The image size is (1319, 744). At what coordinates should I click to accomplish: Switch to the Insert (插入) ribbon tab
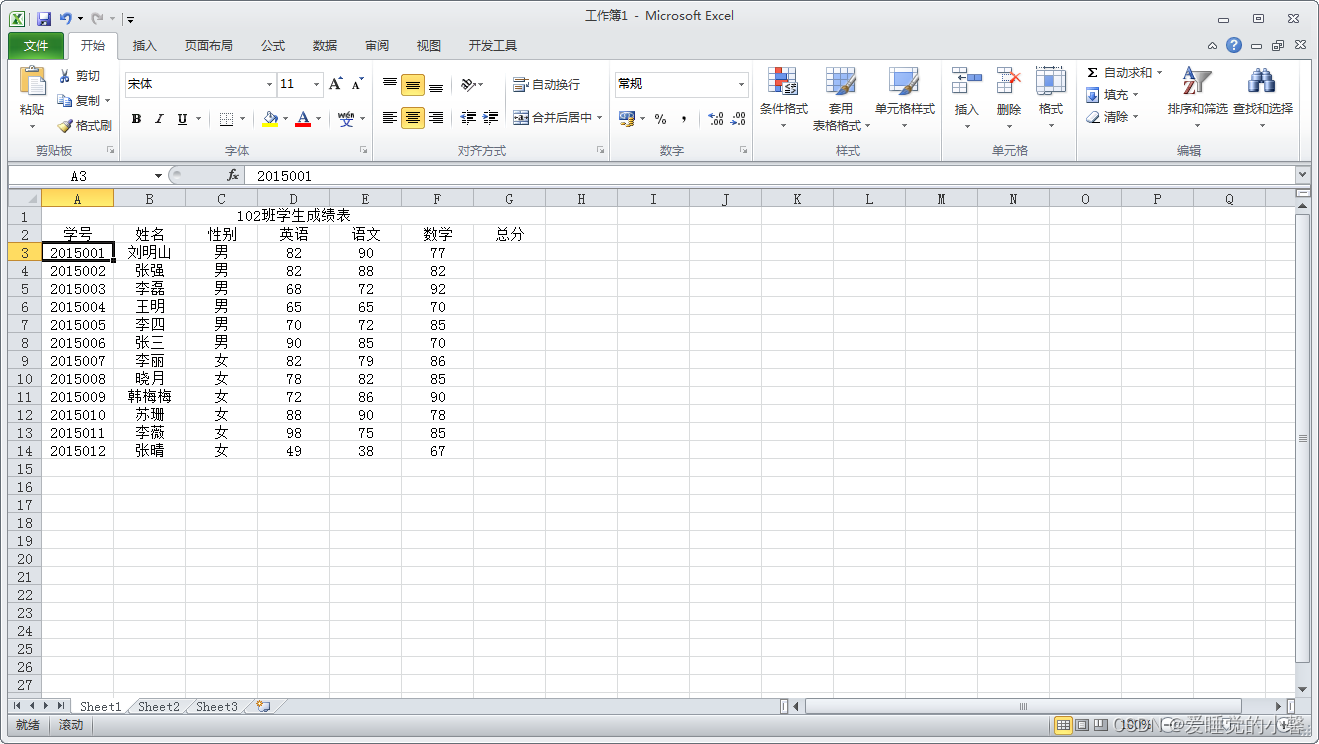coord(145,46)
